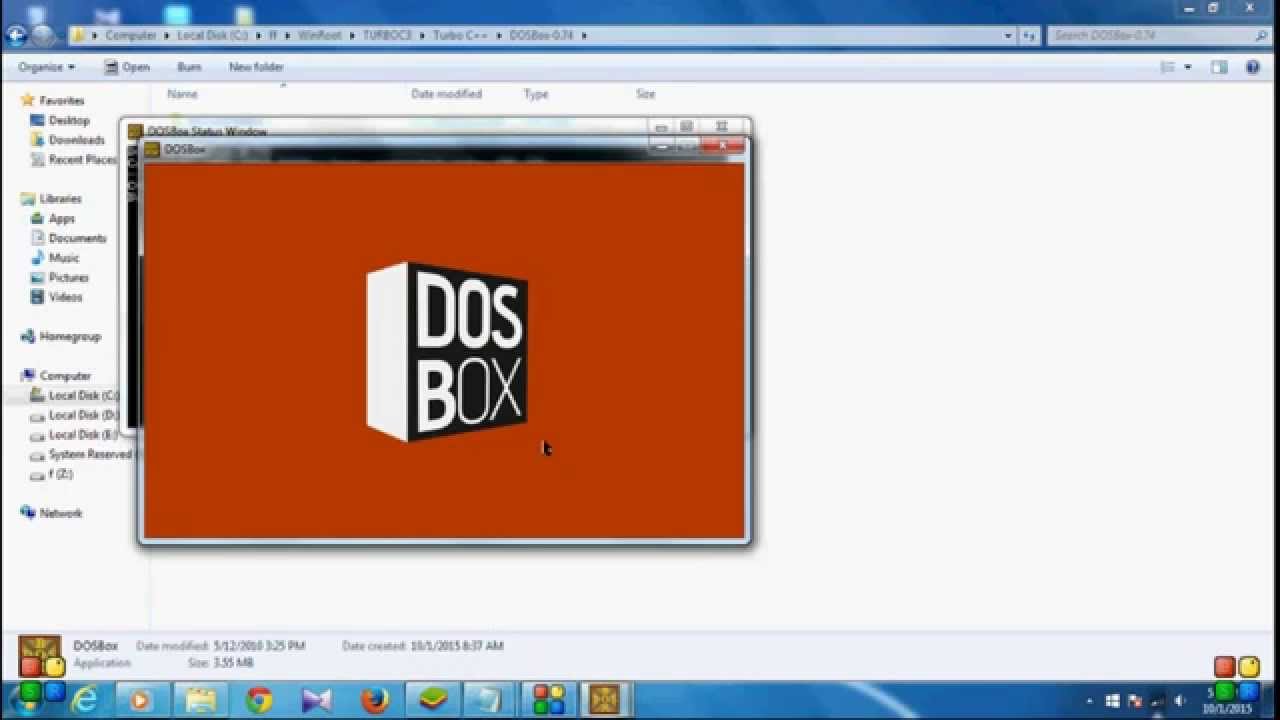Image resolution: width=1280 pixels, height=720 pixels.
Task: Sort by Size column header
Action: pyautogui.click(x=645, y=94)
